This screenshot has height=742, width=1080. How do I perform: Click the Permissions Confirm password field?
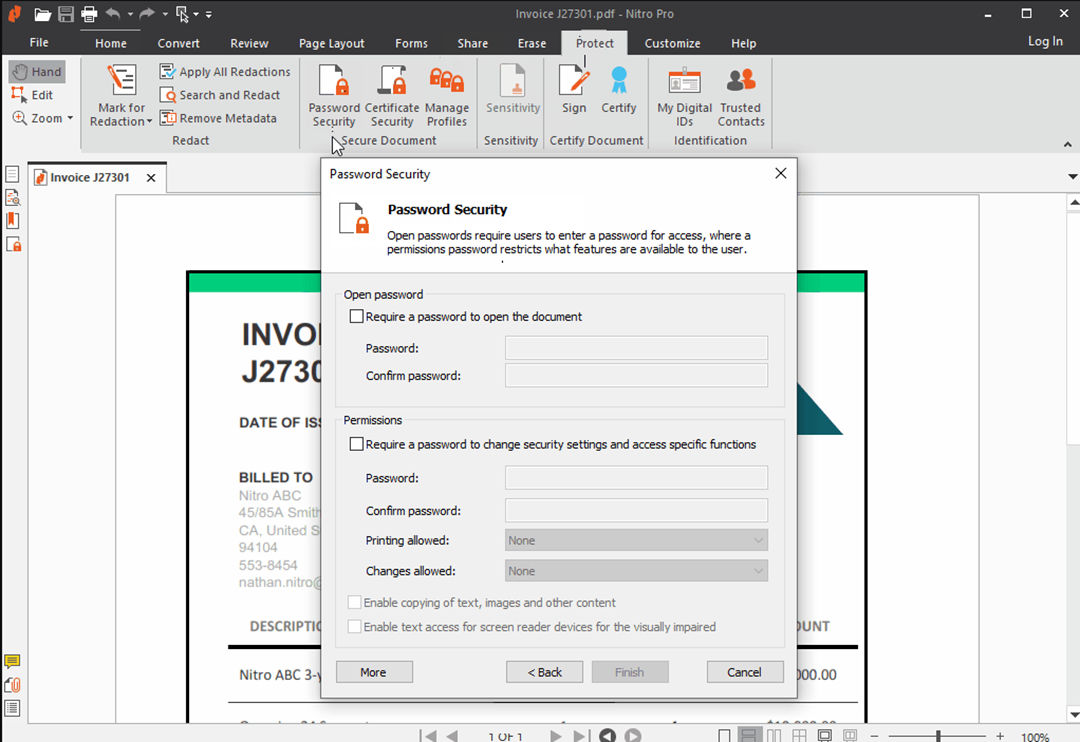click(x=636, y=511)
